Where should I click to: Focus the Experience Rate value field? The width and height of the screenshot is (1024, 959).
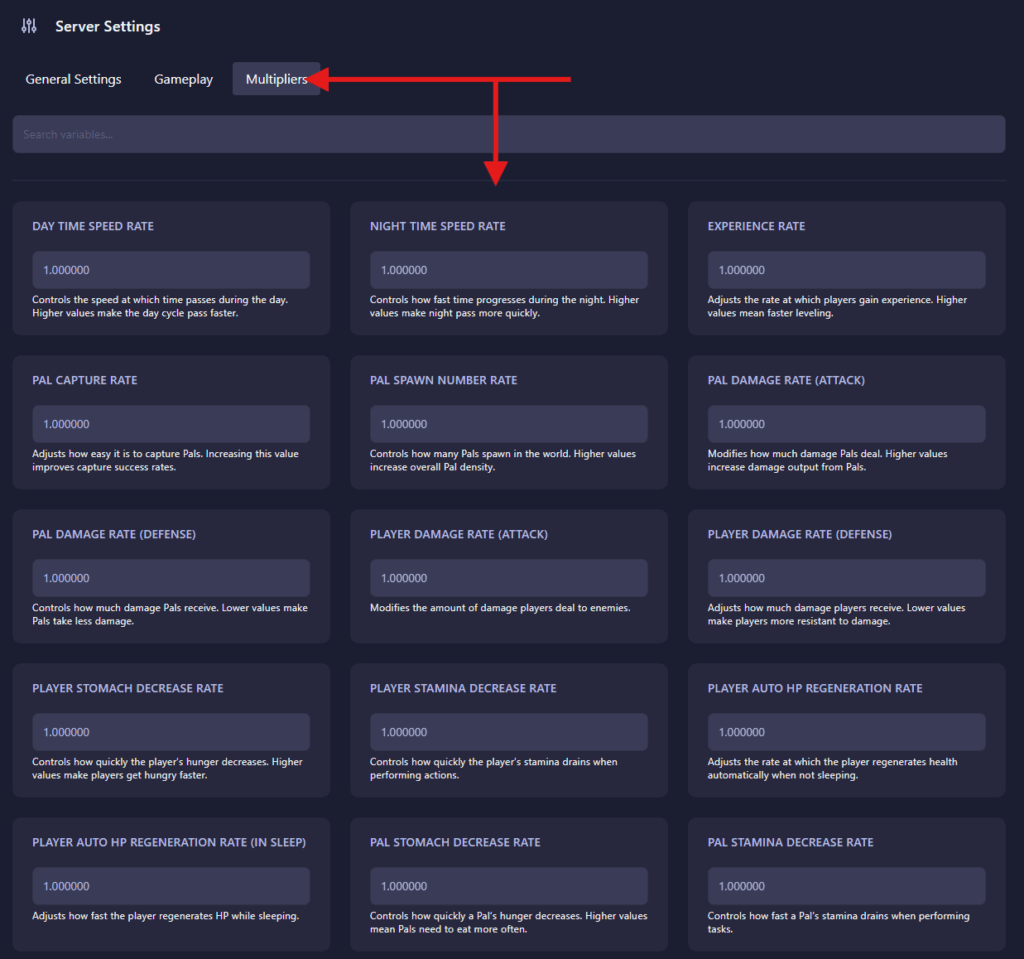pos(846,270)
